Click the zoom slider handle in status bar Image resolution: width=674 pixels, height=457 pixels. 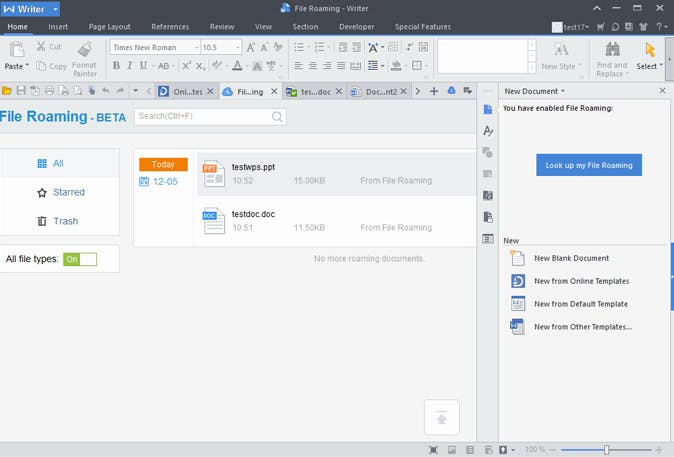tap(606, 450)
